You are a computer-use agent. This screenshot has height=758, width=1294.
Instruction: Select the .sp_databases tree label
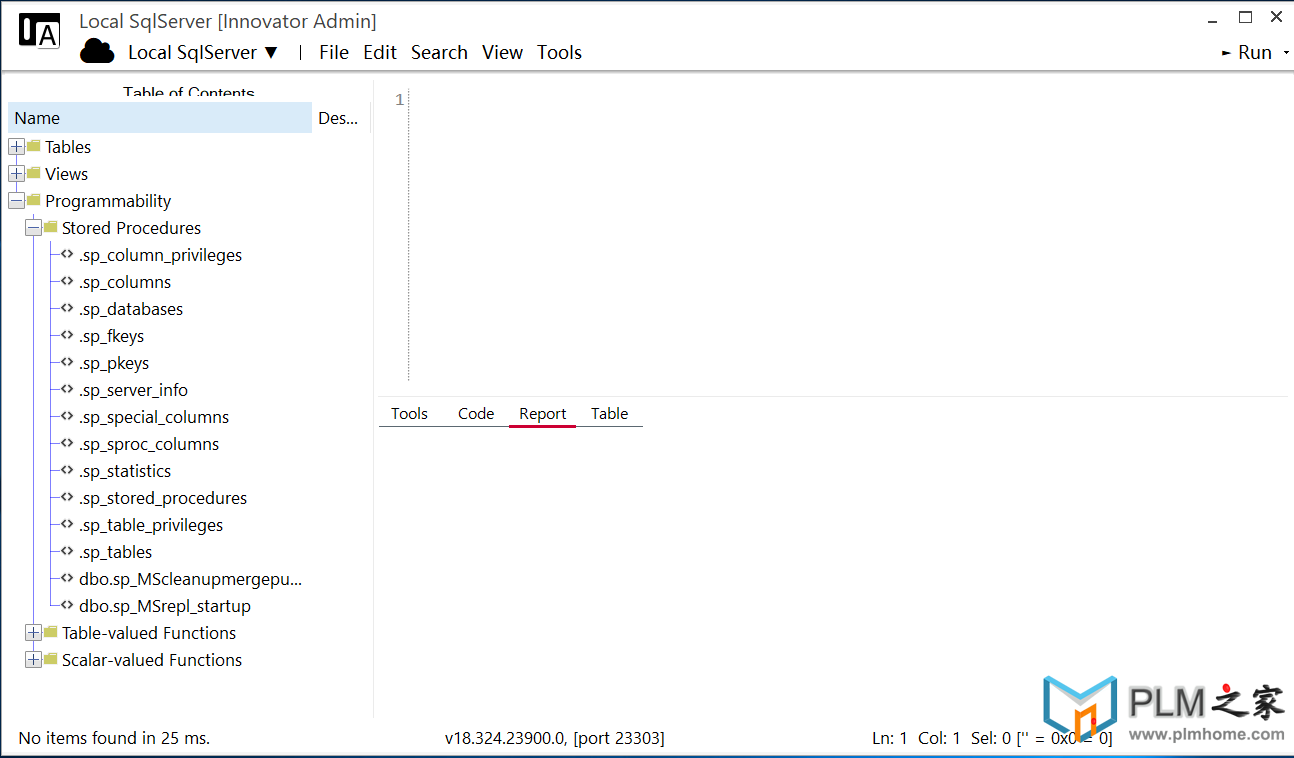tap(131, 309)
